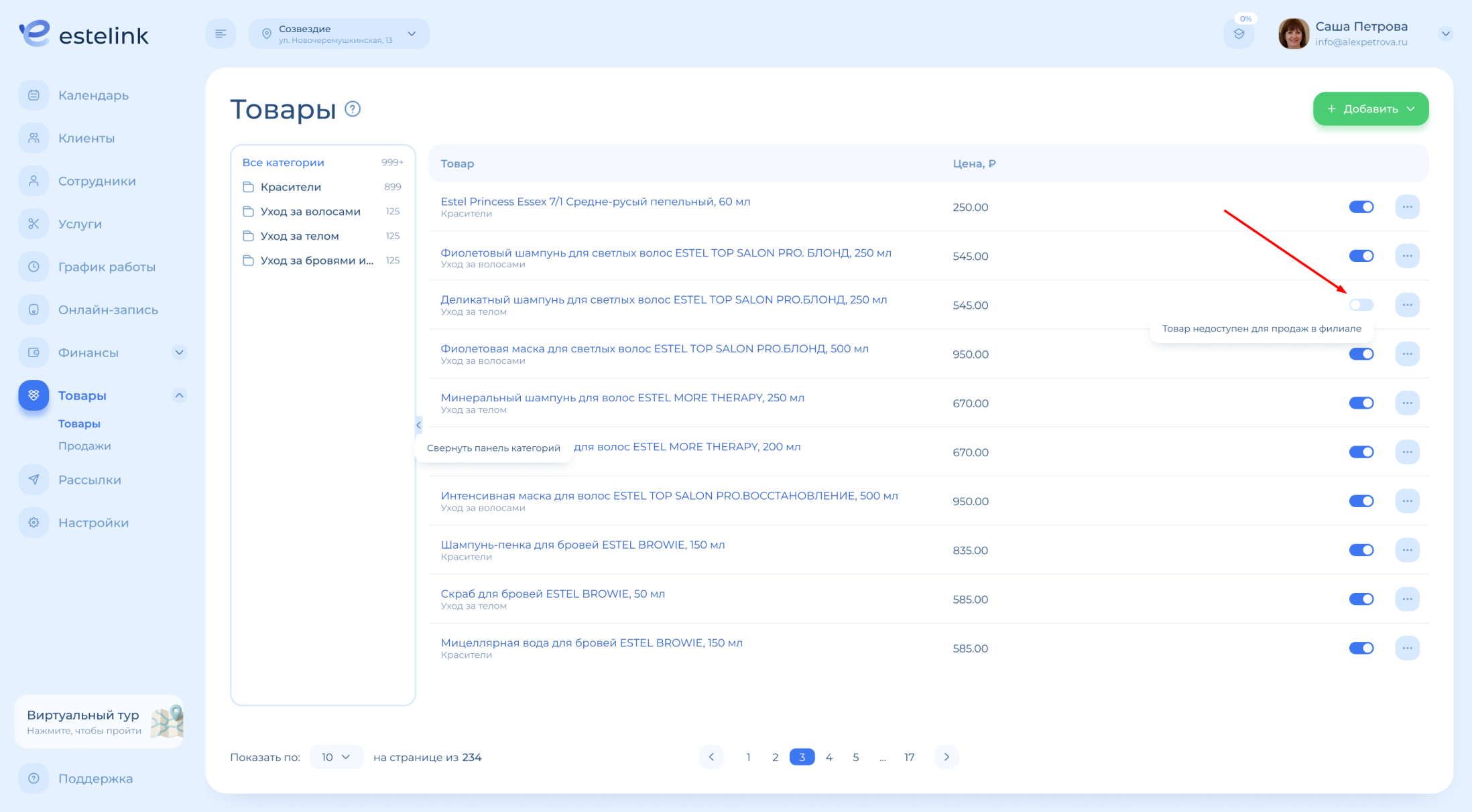Collapse the Товары submenu chevron
1472x812 pixels.
(x=179, y=395)
